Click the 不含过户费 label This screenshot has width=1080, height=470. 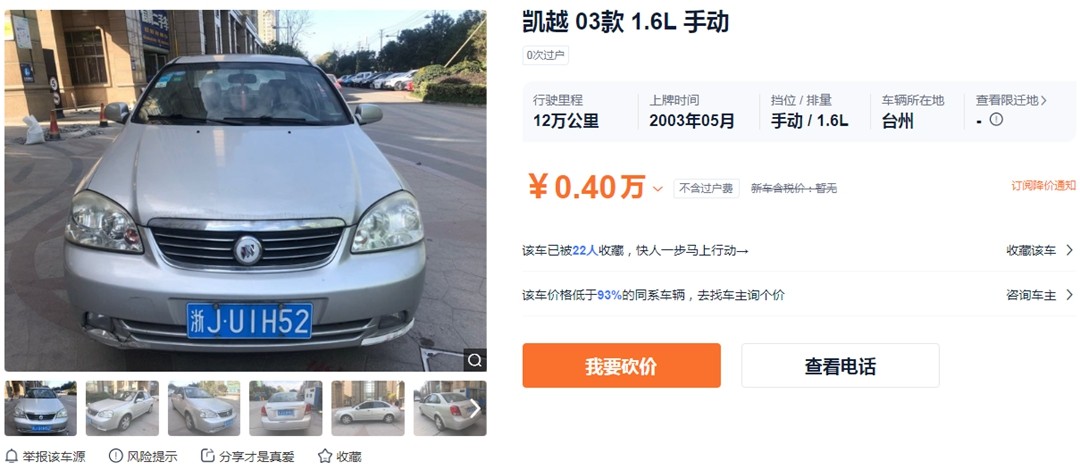[706, 188]
